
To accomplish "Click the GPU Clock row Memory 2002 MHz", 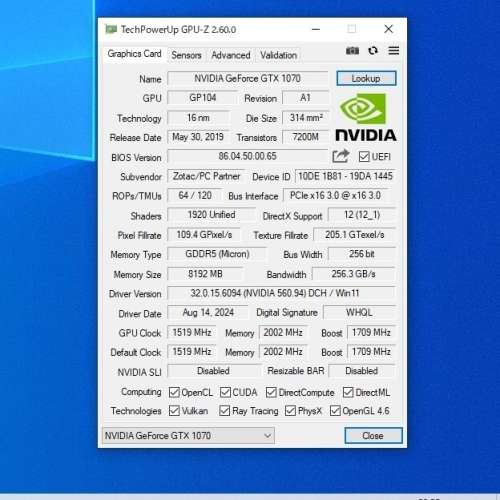I will [283, 332].
